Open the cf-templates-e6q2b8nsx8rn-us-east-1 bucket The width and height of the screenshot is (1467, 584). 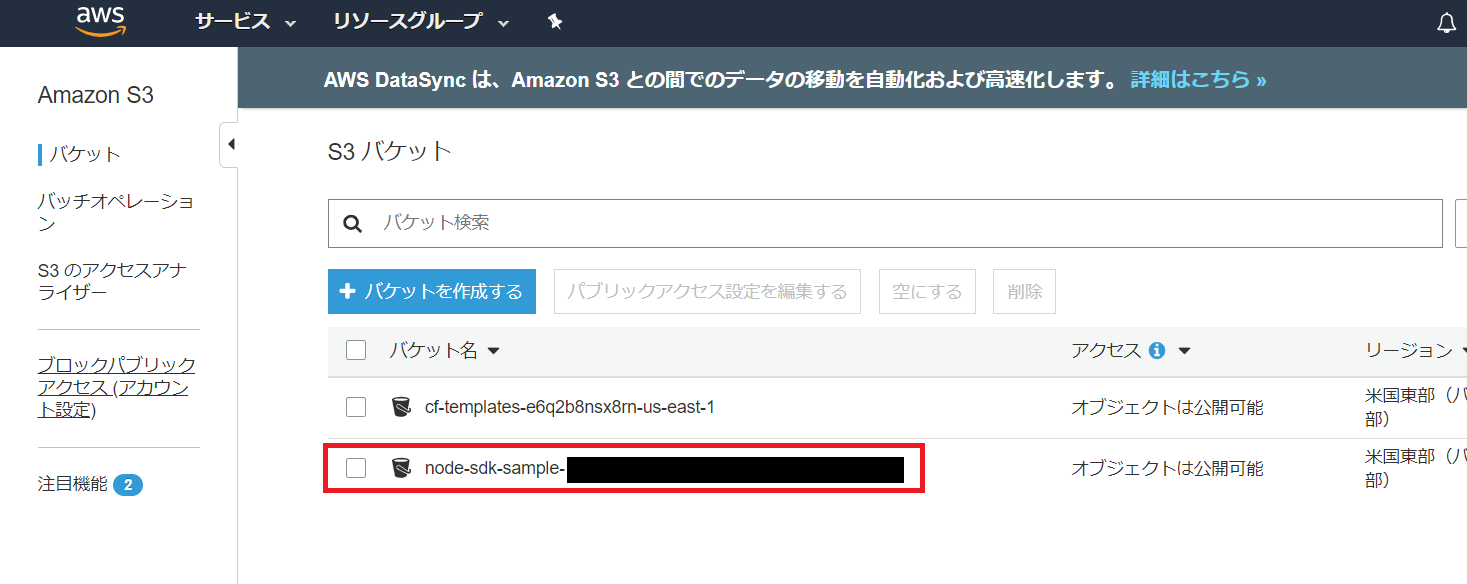point(569,407)
